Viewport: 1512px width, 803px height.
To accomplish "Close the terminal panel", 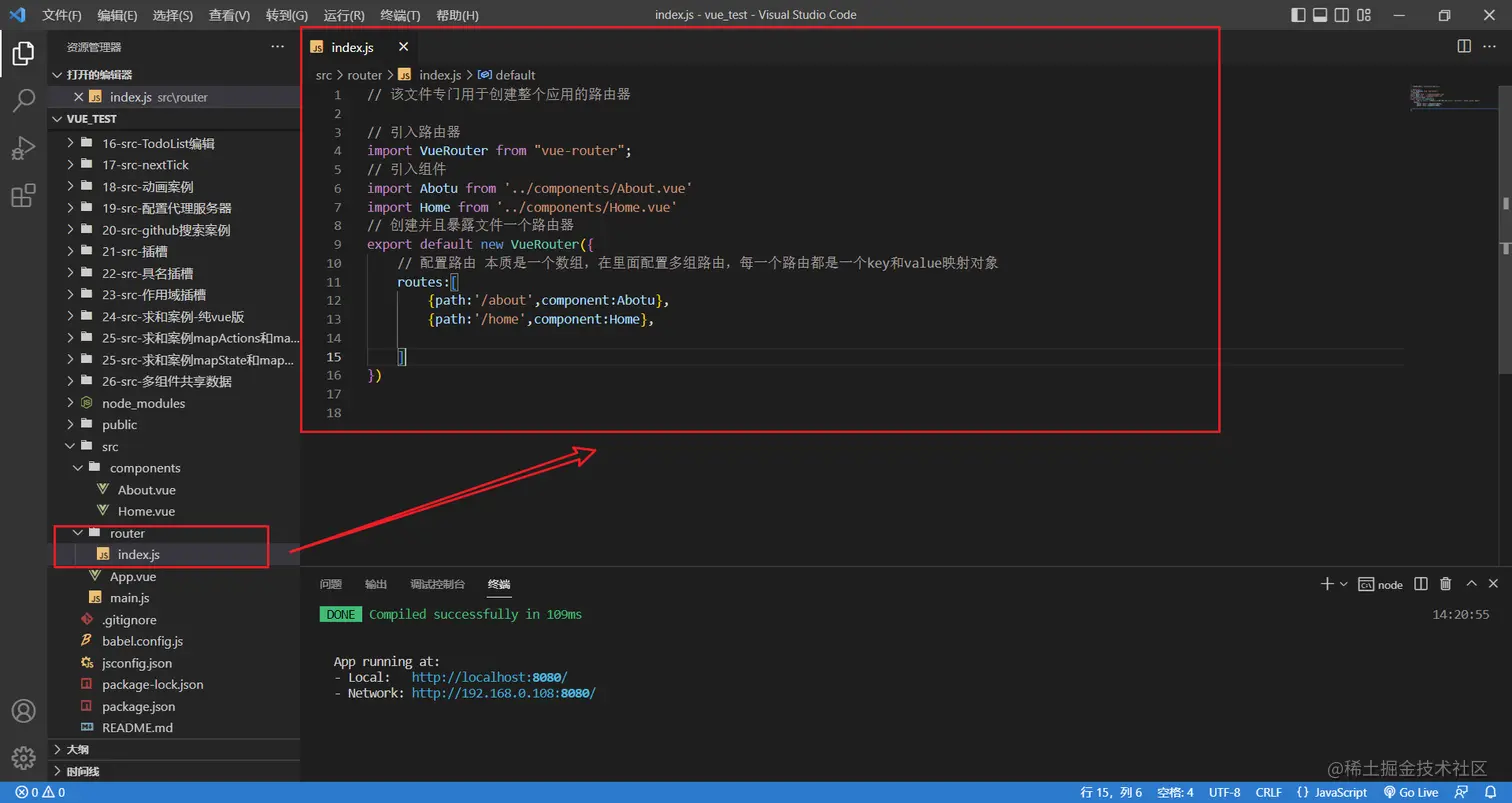I will pyautogui.click(x=1493, y=584).
